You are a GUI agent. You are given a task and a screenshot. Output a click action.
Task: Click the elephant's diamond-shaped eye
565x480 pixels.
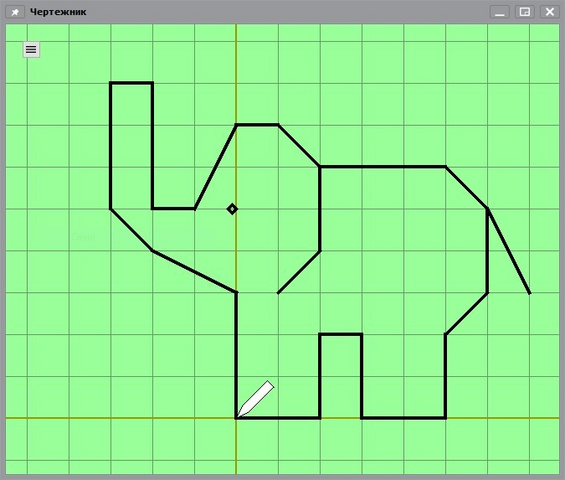point(232,209)
